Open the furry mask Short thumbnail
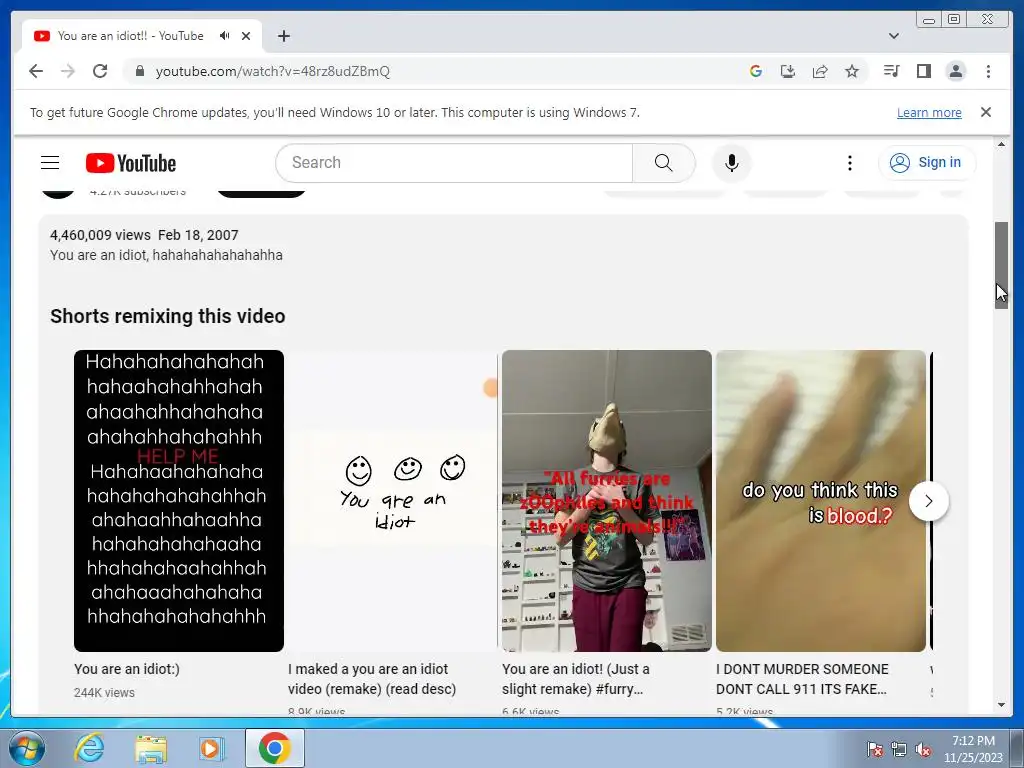This screenshot has height=768, width=1024. point(607,501)
